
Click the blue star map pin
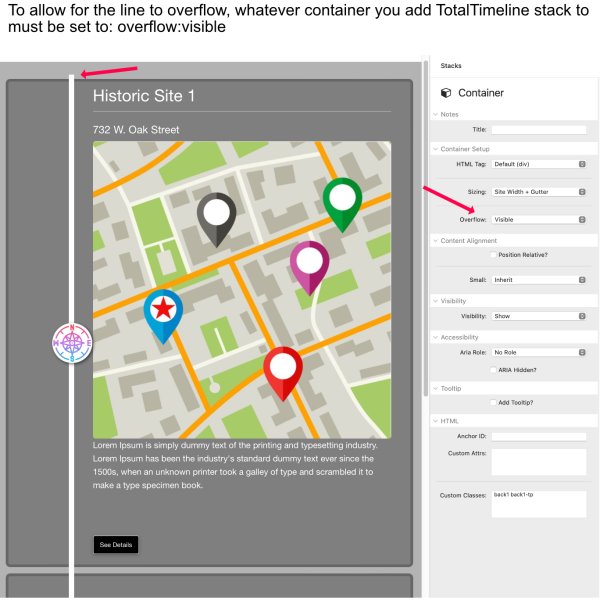click(x=163, y=313)
